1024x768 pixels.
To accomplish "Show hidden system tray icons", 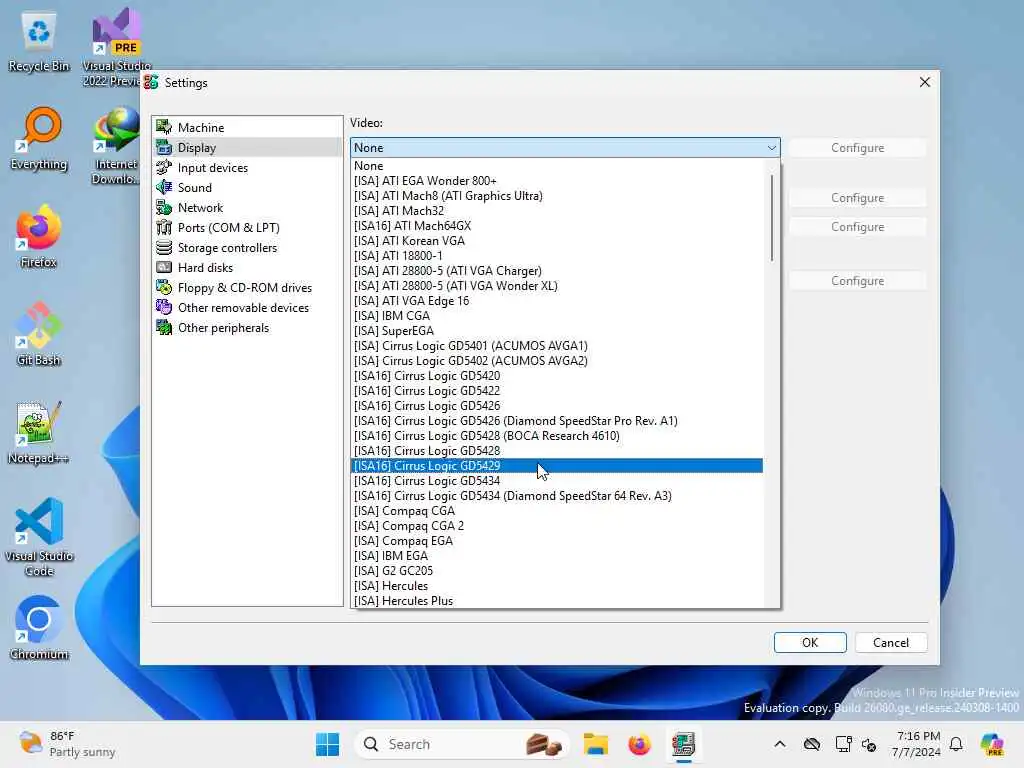I will pyautogui.click(x=780, y=744).
